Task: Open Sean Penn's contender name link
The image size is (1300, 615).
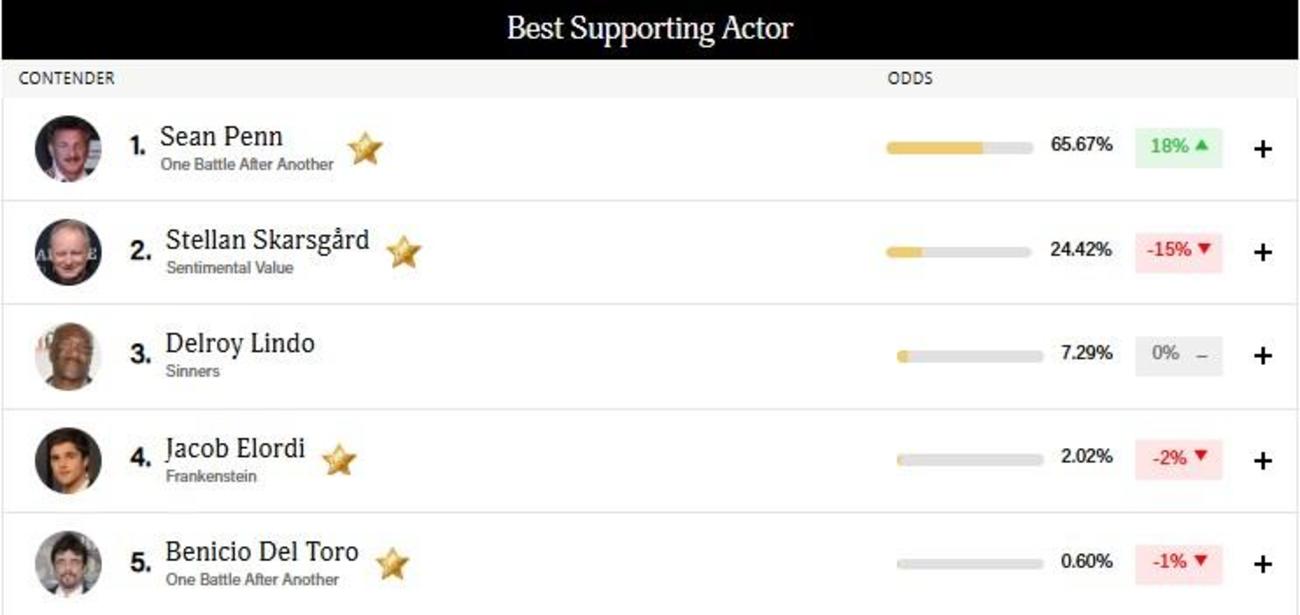Action: coord(221,136)
